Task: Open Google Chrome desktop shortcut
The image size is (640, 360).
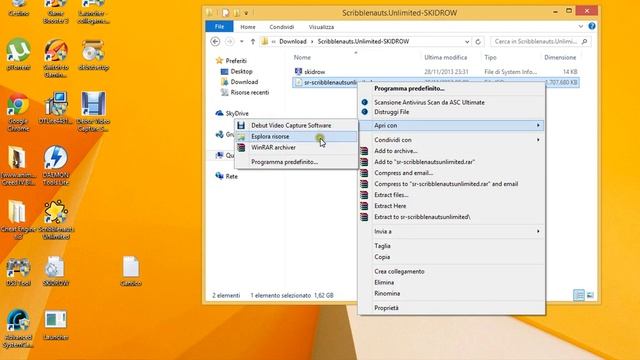Action: [18, 112]
